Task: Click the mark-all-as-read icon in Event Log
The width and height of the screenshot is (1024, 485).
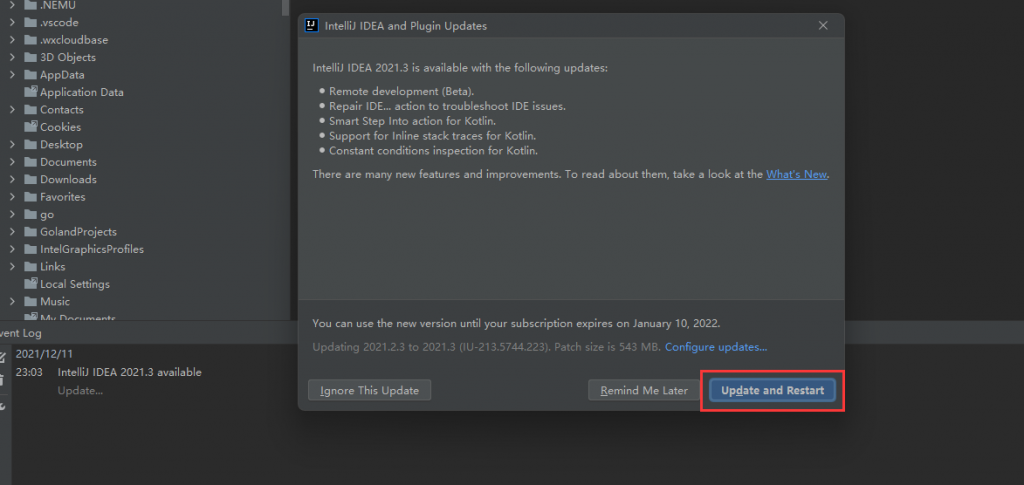Action: point(3,357)
